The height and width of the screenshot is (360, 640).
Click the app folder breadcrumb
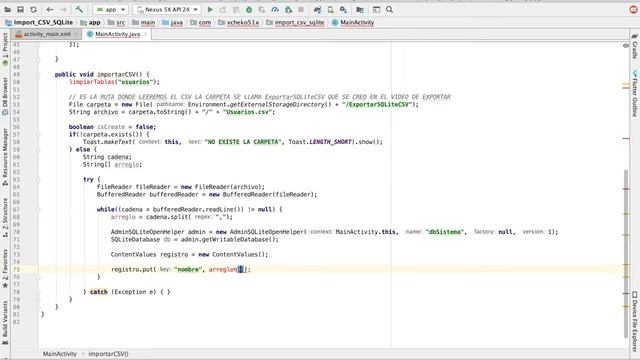point(91,22)
